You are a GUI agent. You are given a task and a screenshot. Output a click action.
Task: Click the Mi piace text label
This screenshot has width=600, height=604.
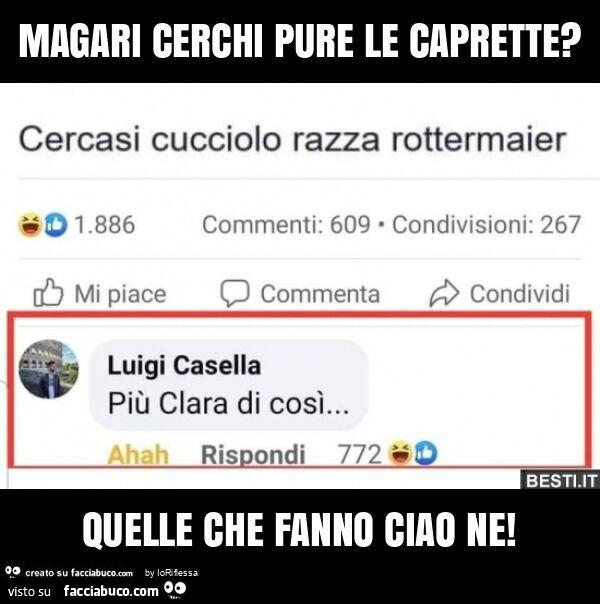pyautogui.click(x=120, y=294)
